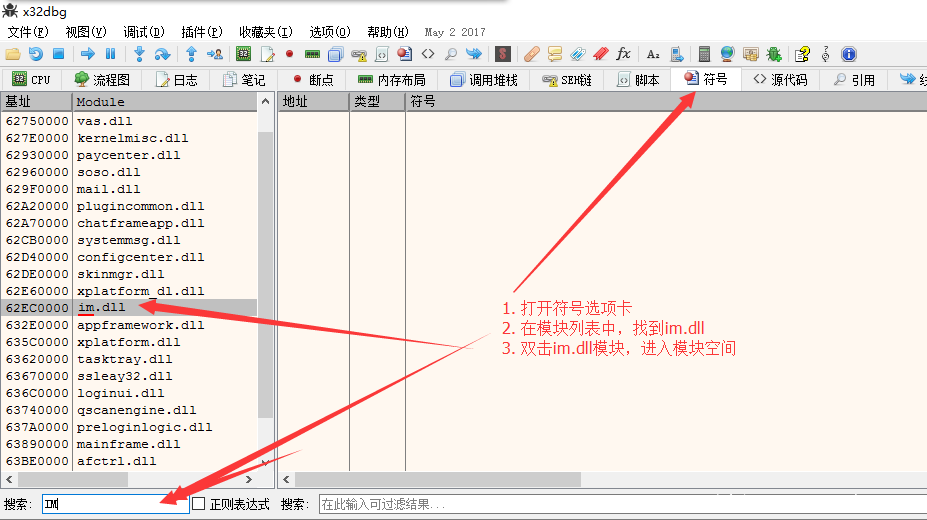
Task: Switch to the 引用 tab
Action: tap(854, 80)
